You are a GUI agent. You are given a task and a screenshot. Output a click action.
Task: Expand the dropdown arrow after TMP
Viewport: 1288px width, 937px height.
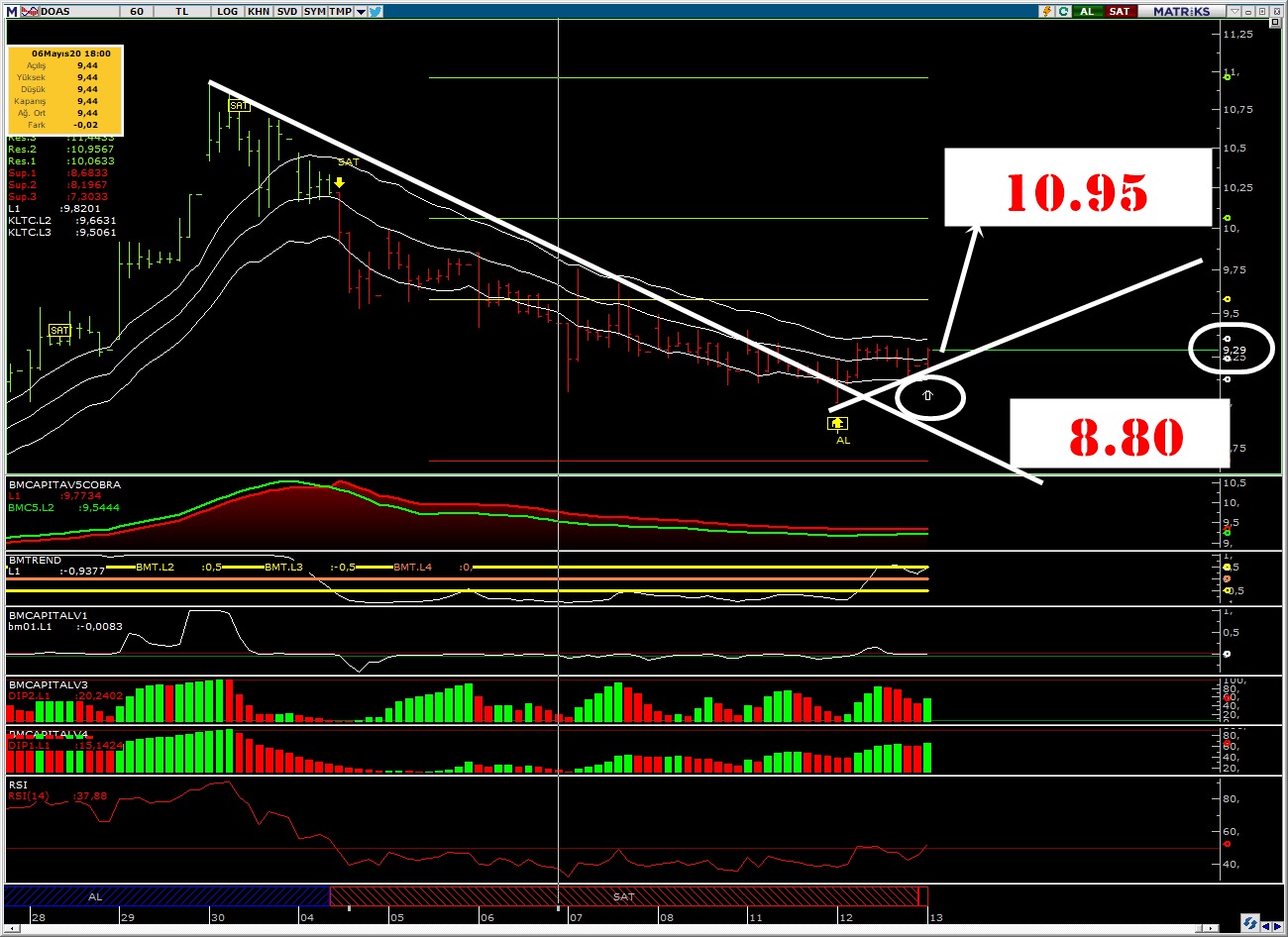[361, 11]
